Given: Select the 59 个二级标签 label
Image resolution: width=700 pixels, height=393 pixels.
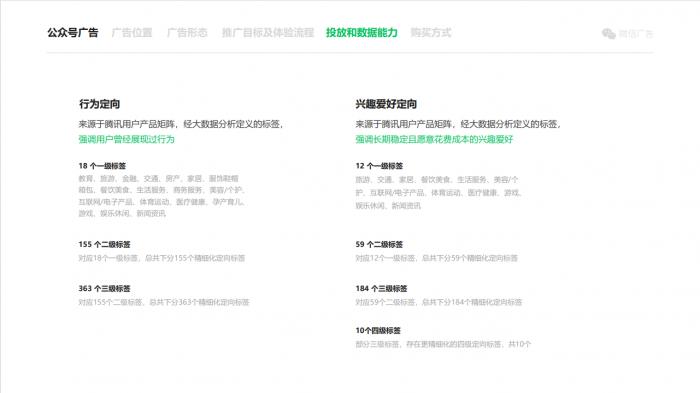Looking at the screenshot, I should click(379, 244).
